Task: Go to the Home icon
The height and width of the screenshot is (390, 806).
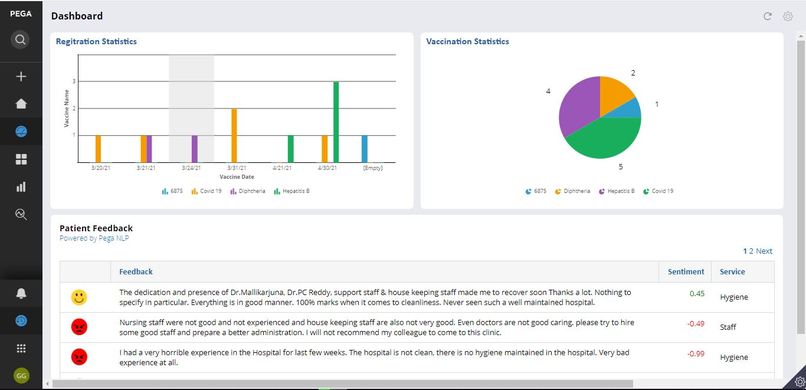Action: pos(21,104)
